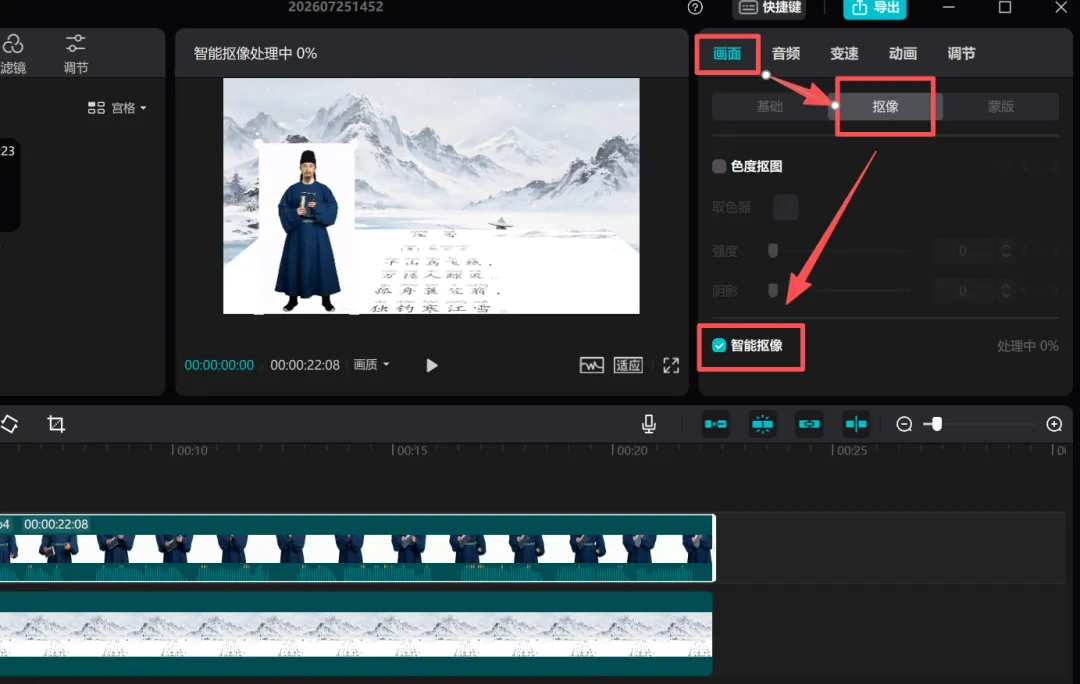Toggle clip linkage icon
The height and width of the screenshot is (684, 1080).
[x=809, y=424]
